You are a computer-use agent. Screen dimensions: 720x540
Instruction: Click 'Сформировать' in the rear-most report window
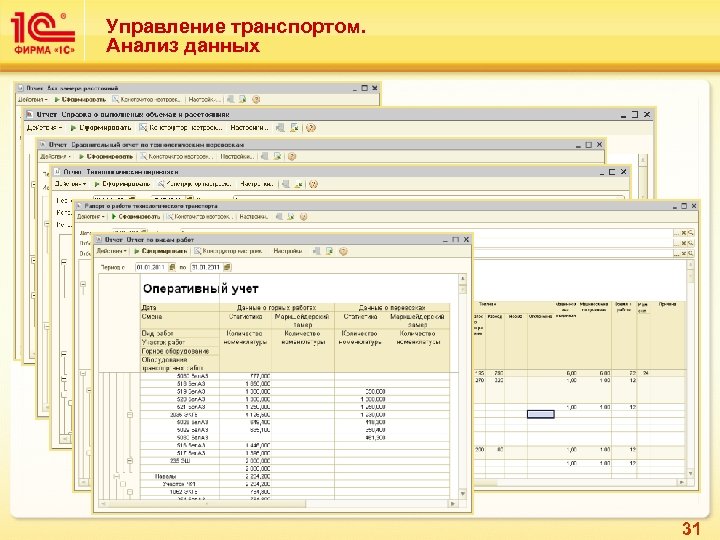80,99
